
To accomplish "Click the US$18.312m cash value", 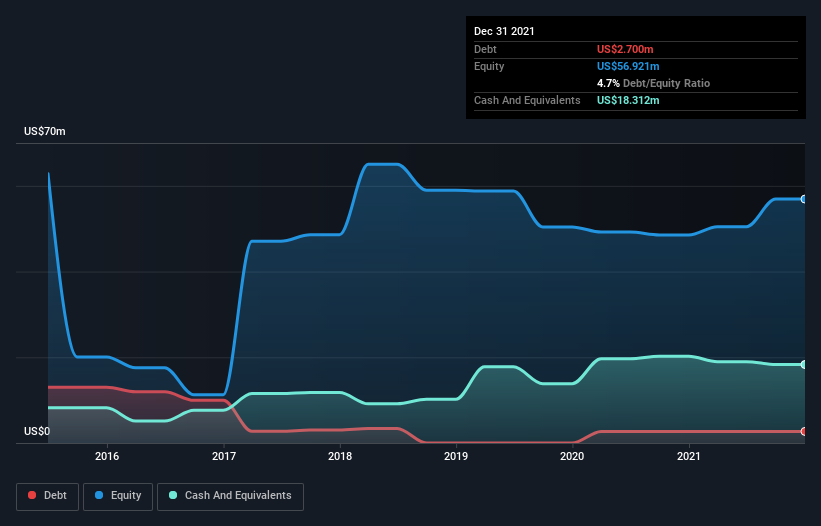I will click(x=628, y=100).
